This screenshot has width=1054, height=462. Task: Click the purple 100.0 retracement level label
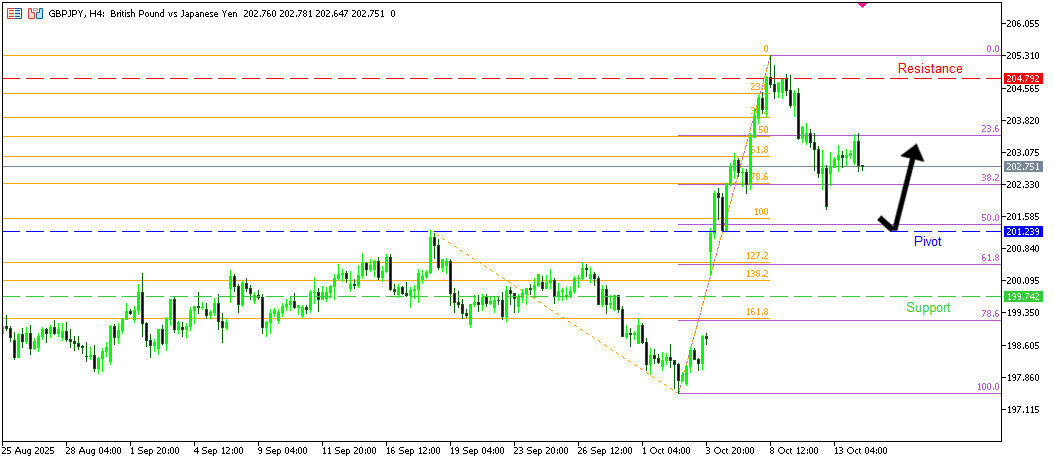987,387
